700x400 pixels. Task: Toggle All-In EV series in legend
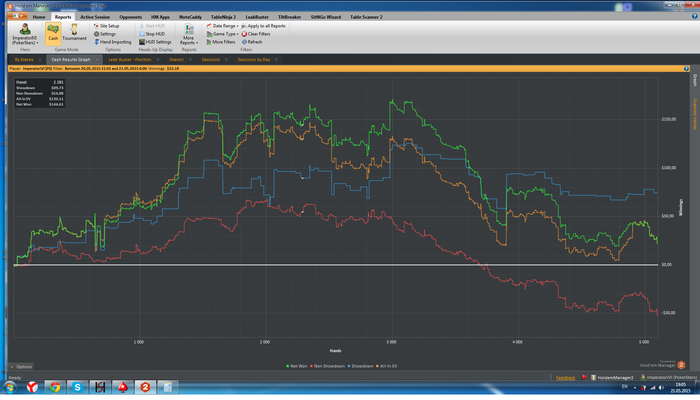point(387,366)
